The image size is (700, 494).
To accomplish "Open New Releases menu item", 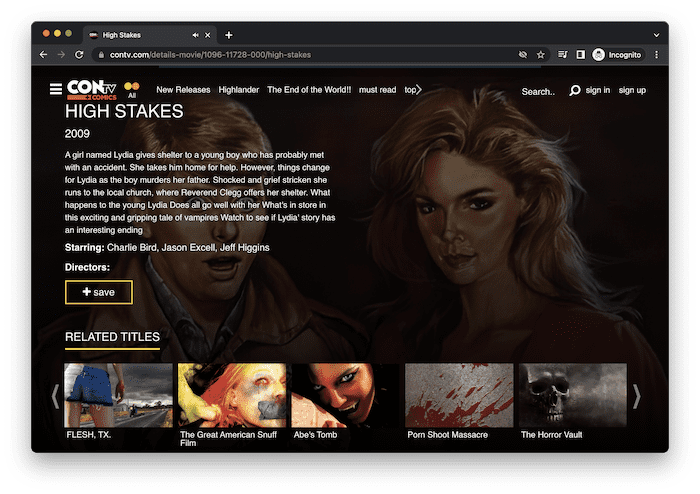I will (x=183, y=90).
